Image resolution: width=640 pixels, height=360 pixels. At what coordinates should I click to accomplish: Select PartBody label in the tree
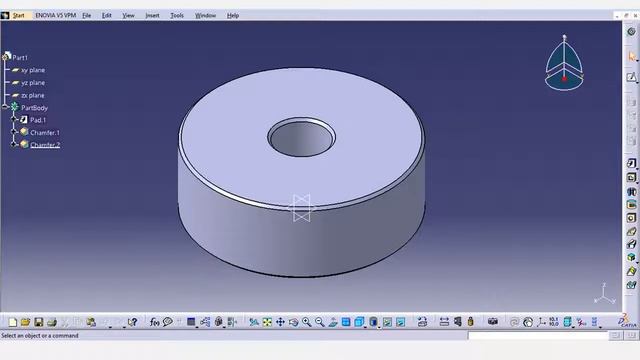click(x=35, y=108)
